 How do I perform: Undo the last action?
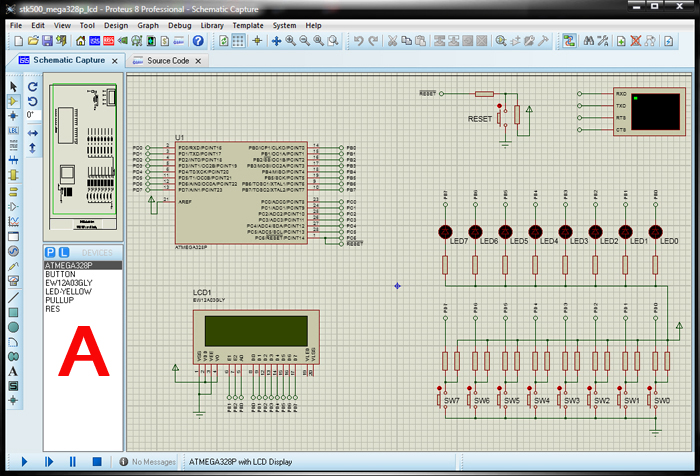point(358,41)
